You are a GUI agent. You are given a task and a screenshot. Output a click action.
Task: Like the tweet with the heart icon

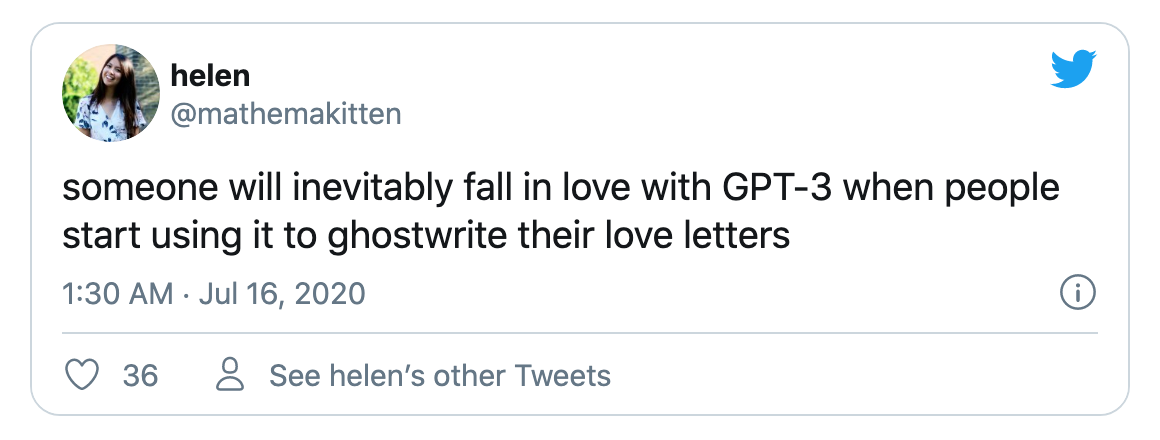pyautogui.click(x=81, y=376)
